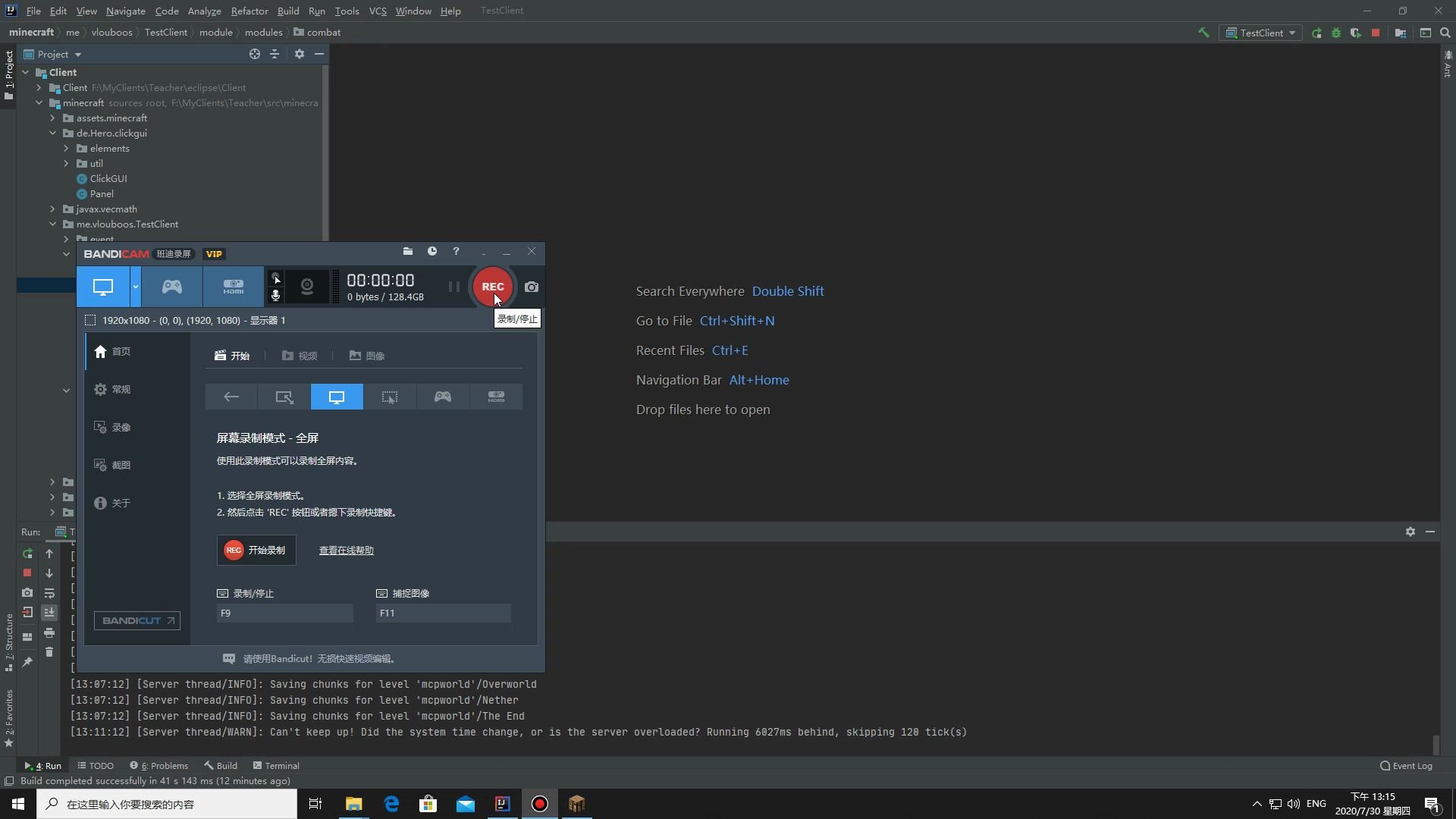
Task: Open the 查看在线帮助 online help link
Action: [346, 551]
